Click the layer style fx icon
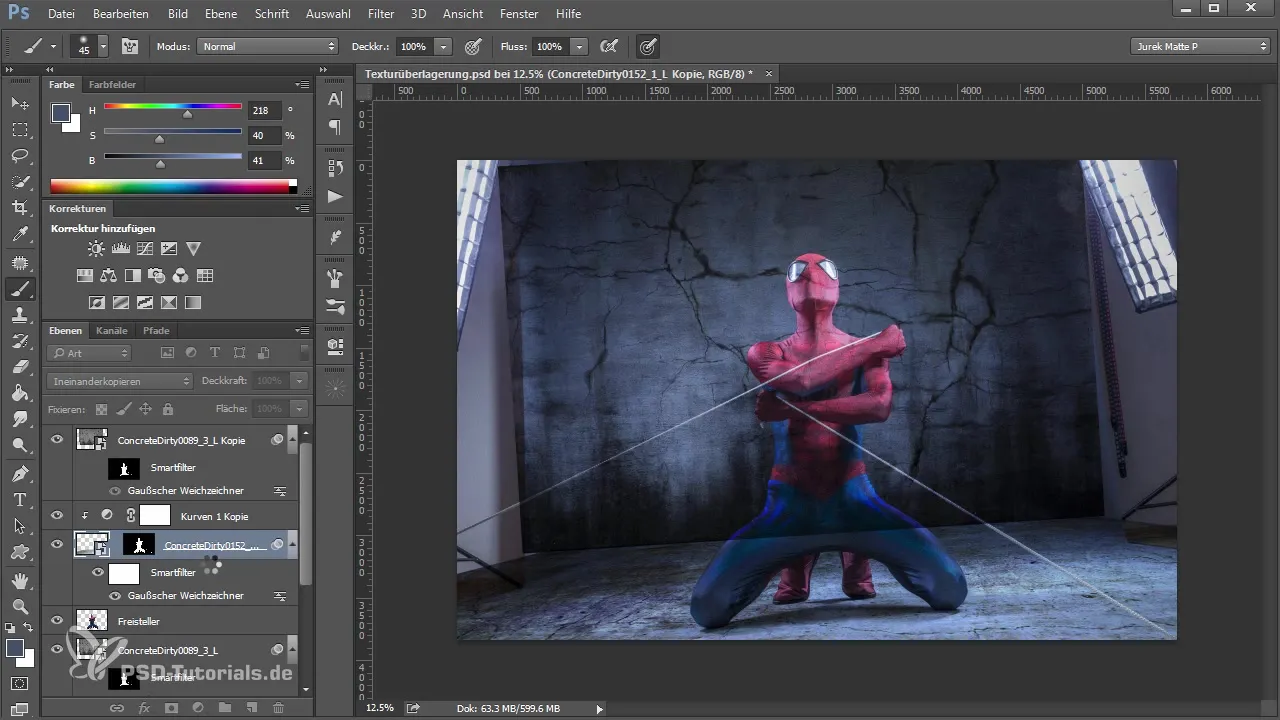This screenshot has width=1280, height=720. pos(144,708)
